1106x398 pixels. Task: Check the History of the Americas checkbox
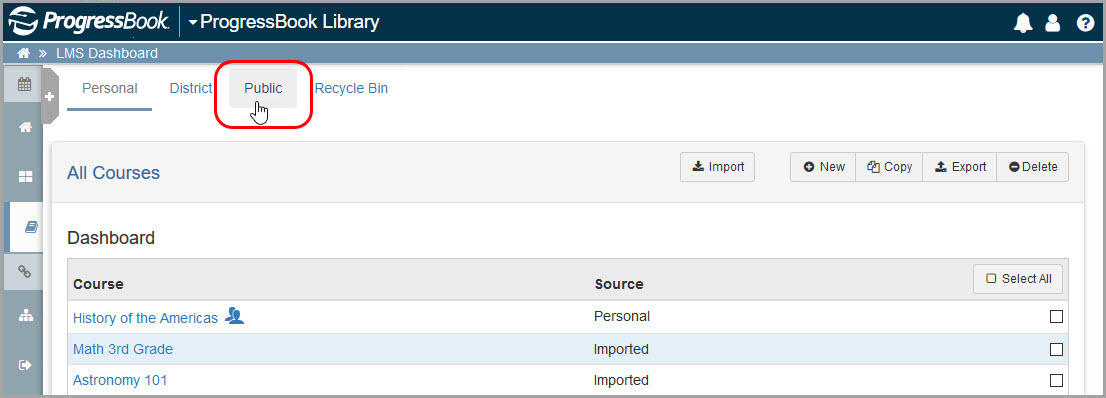pos(1056,317)
